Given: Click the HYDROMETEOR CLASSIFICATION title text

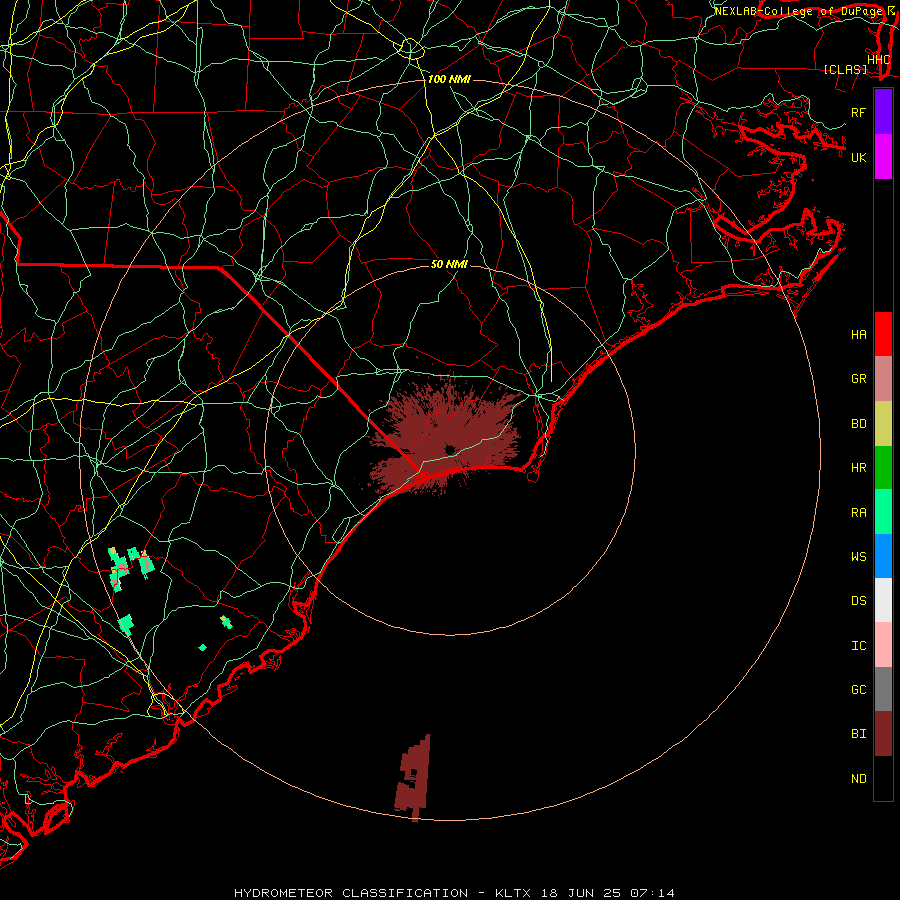Looking at the screenshot, I should (351, 893).
